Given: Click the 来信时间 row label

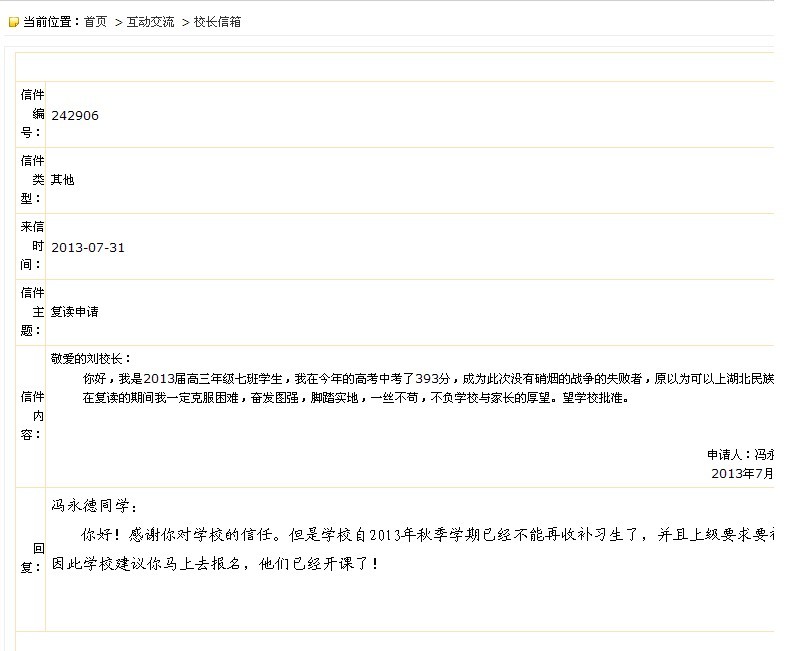Looking at the screenshot, I should pyautogui.click(x=32, y=246).
